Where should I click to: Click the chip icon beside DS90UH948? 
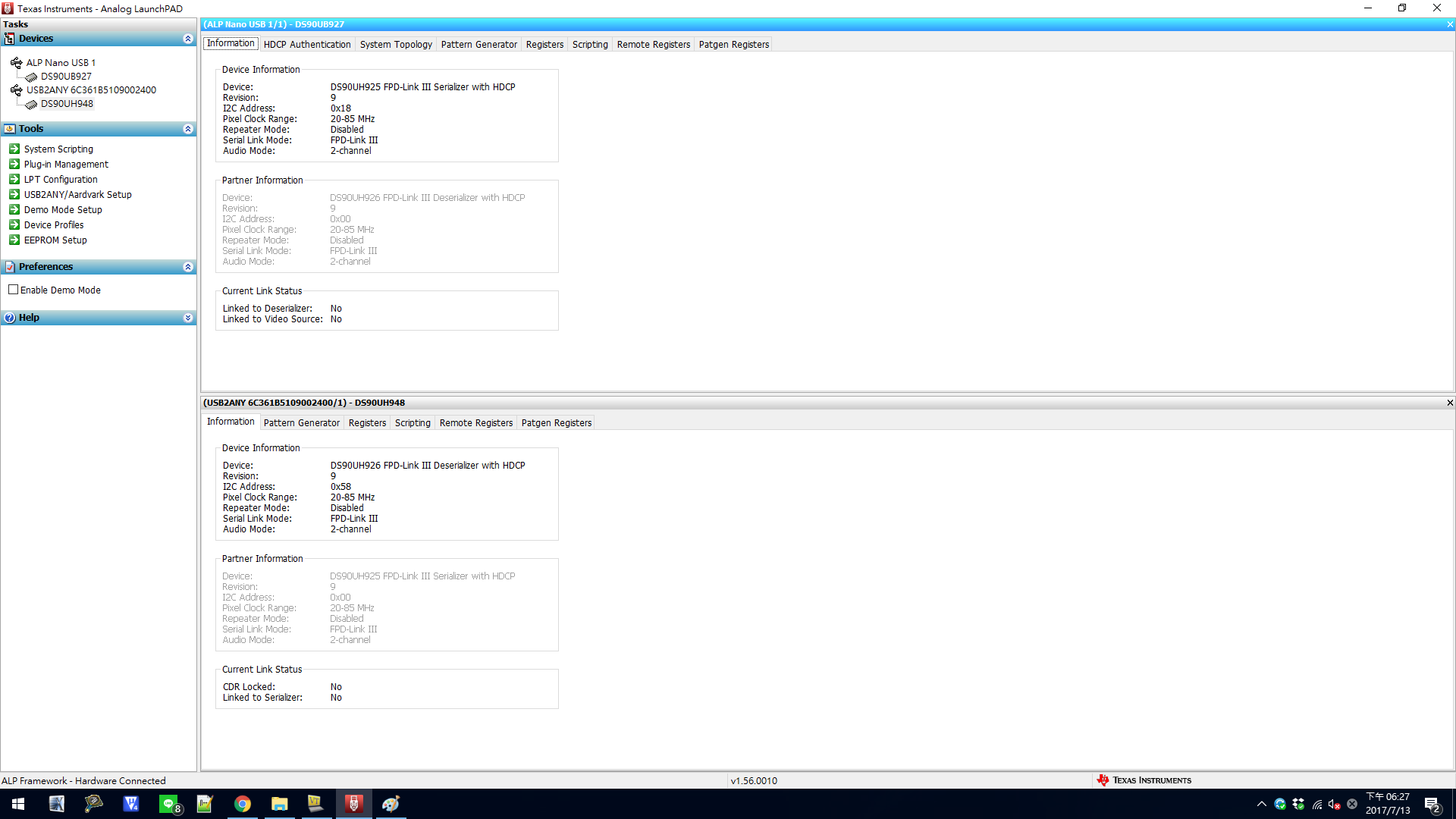(31, 104)
